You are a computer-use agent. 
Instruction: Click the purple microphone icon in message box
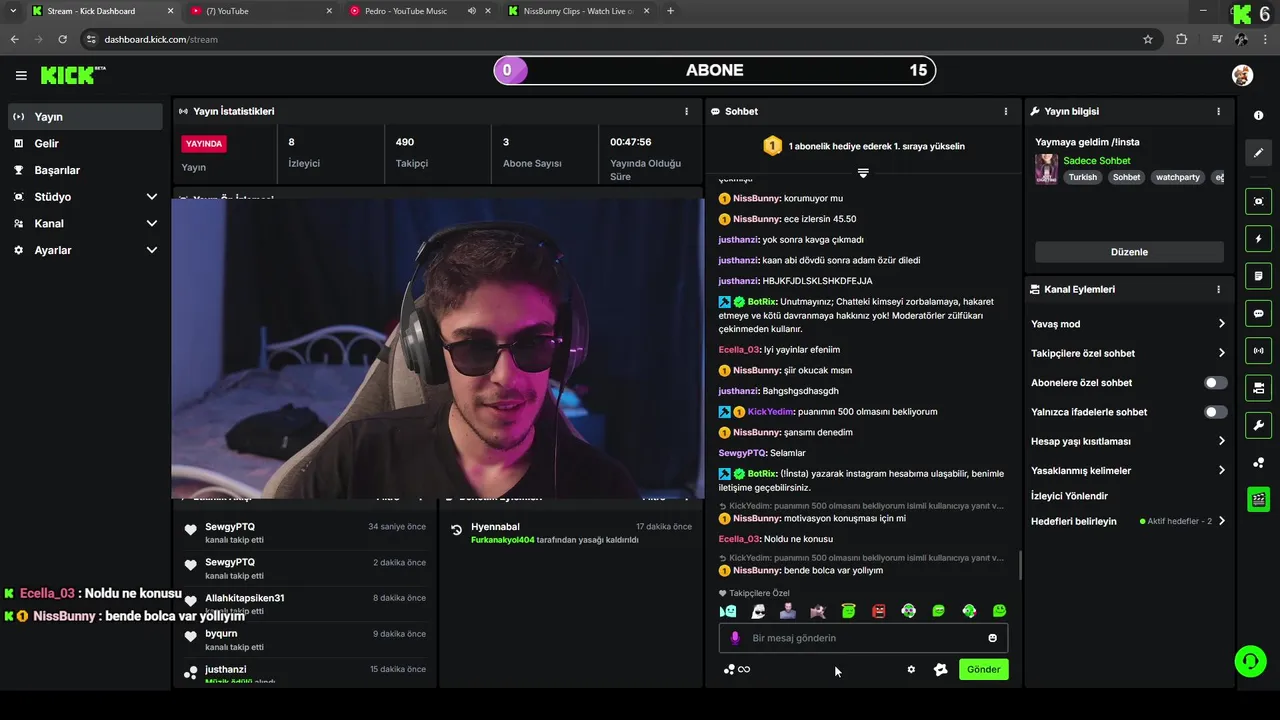pos(735,638)
